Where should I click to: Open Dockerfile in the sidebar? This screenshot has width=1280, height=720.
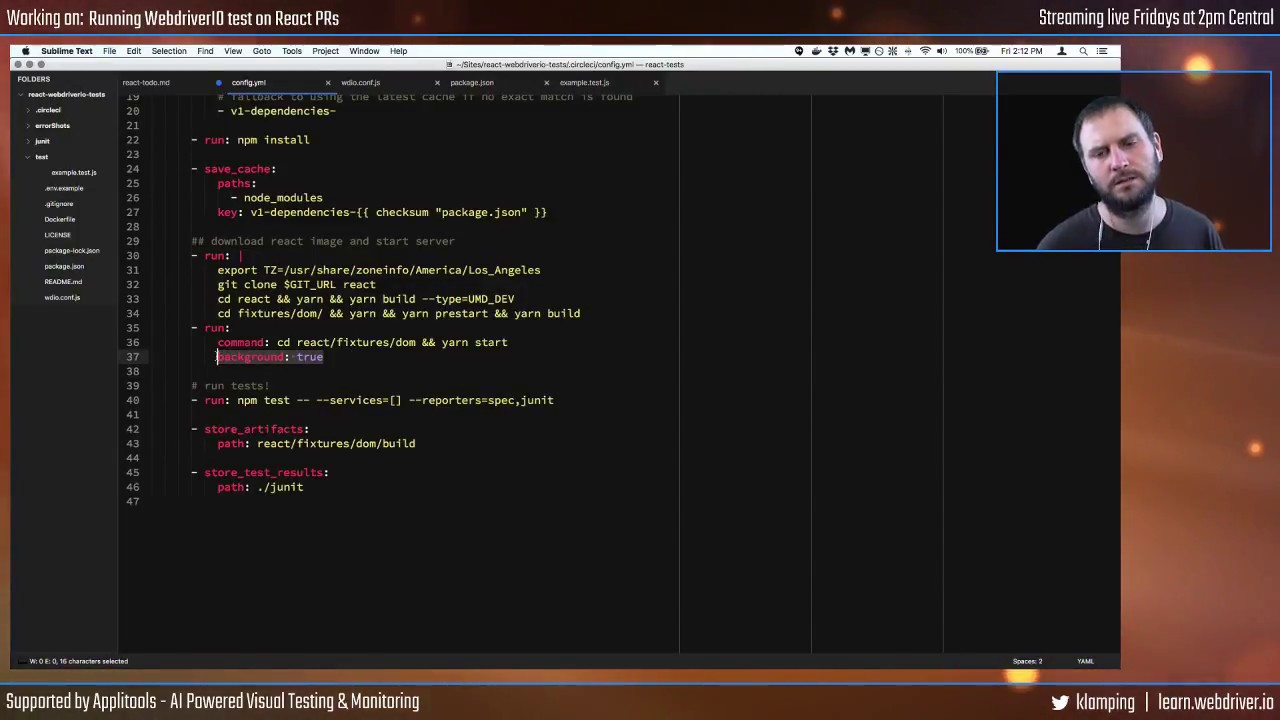pos(60,219)
